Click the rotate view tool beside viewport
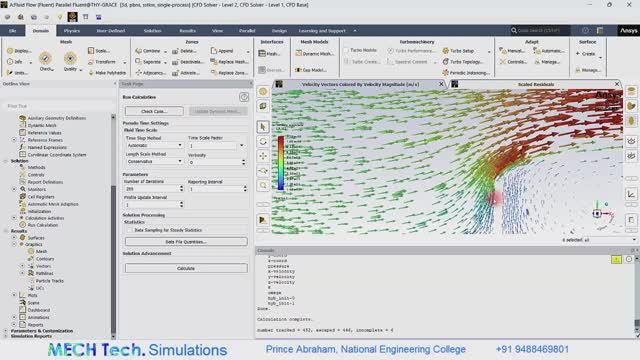Image resolution: width=640 pixels, height=360 pixels. coord(263,142)
